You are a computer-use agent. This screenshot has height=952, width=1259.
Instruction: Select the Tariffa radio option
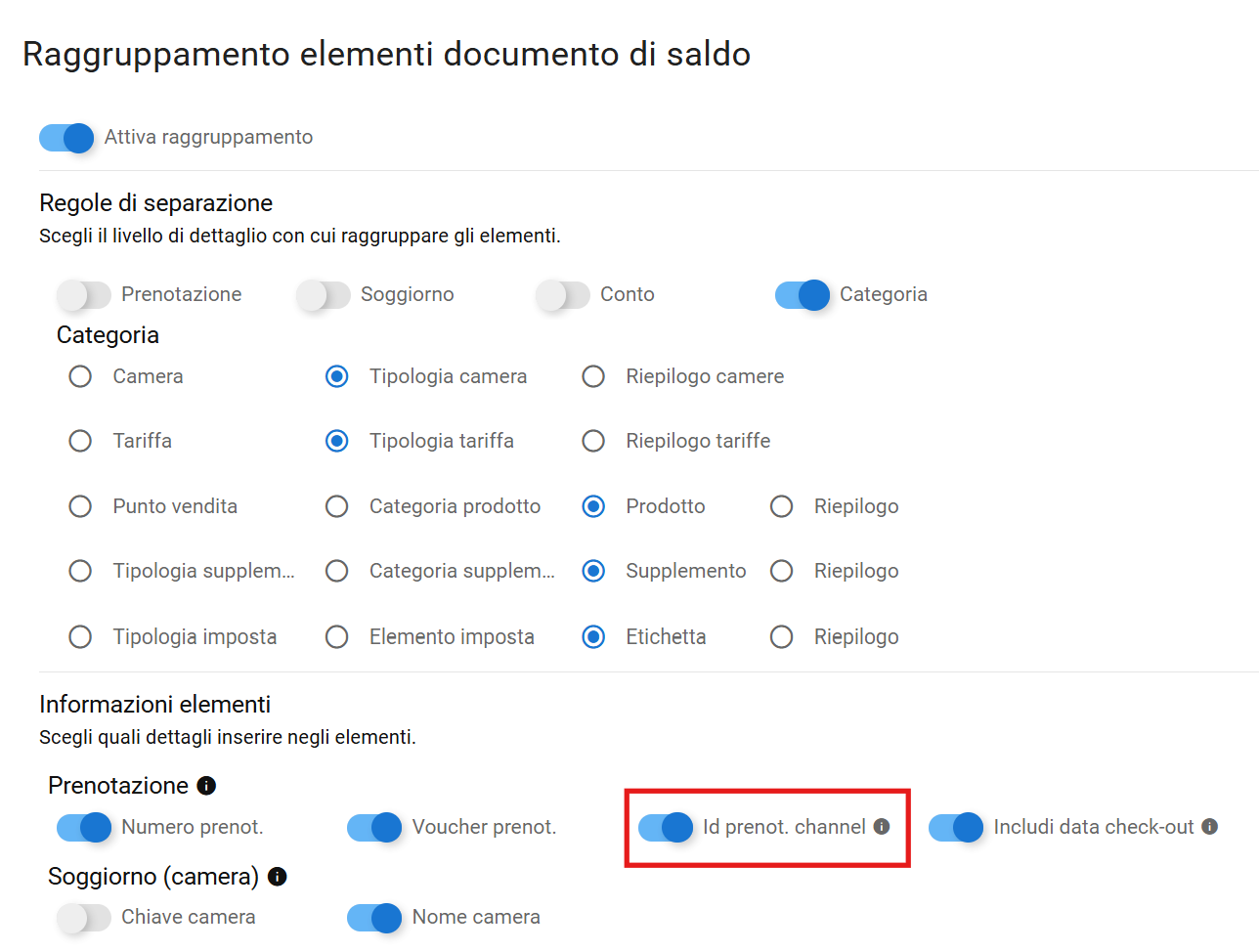(x=80, y=442)
